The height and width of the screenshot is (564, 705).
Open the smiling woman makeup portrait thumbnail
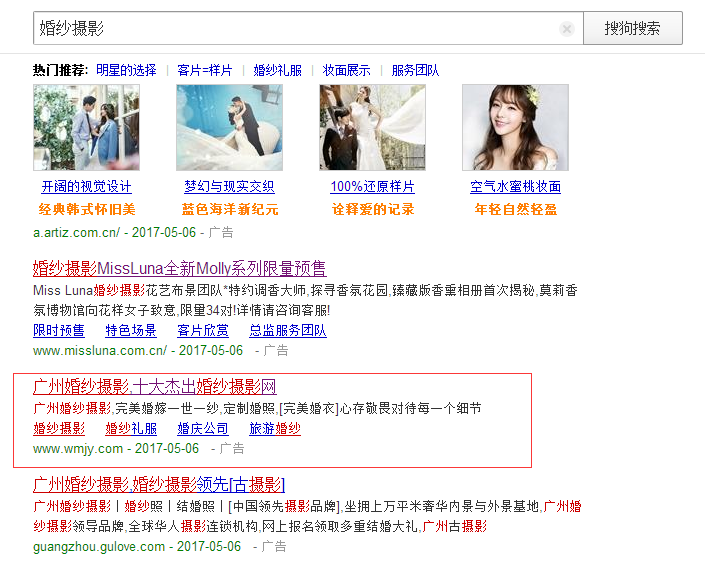(x=515, y=127)
